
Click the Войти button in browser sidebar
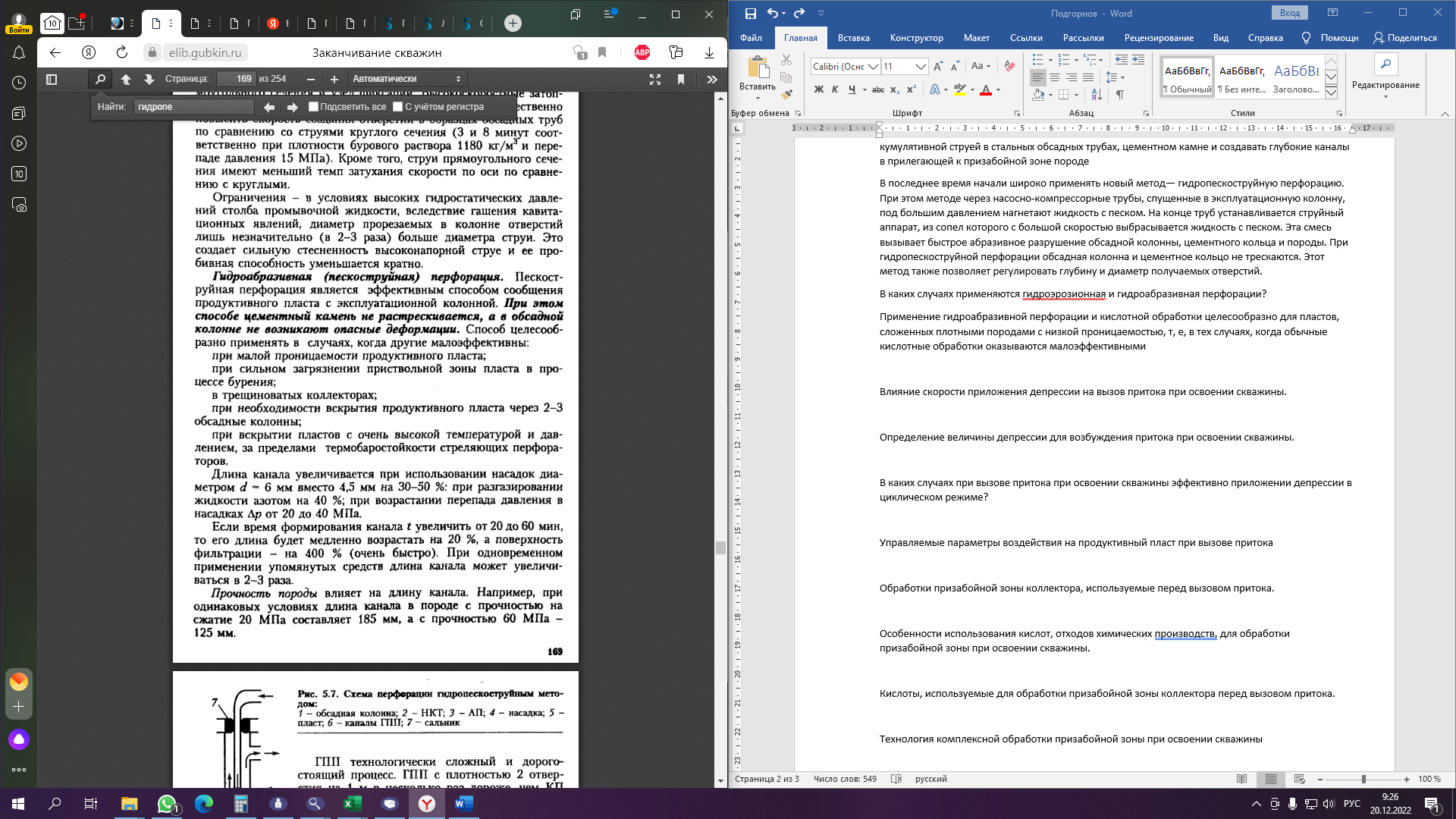(x=19, y=30)
